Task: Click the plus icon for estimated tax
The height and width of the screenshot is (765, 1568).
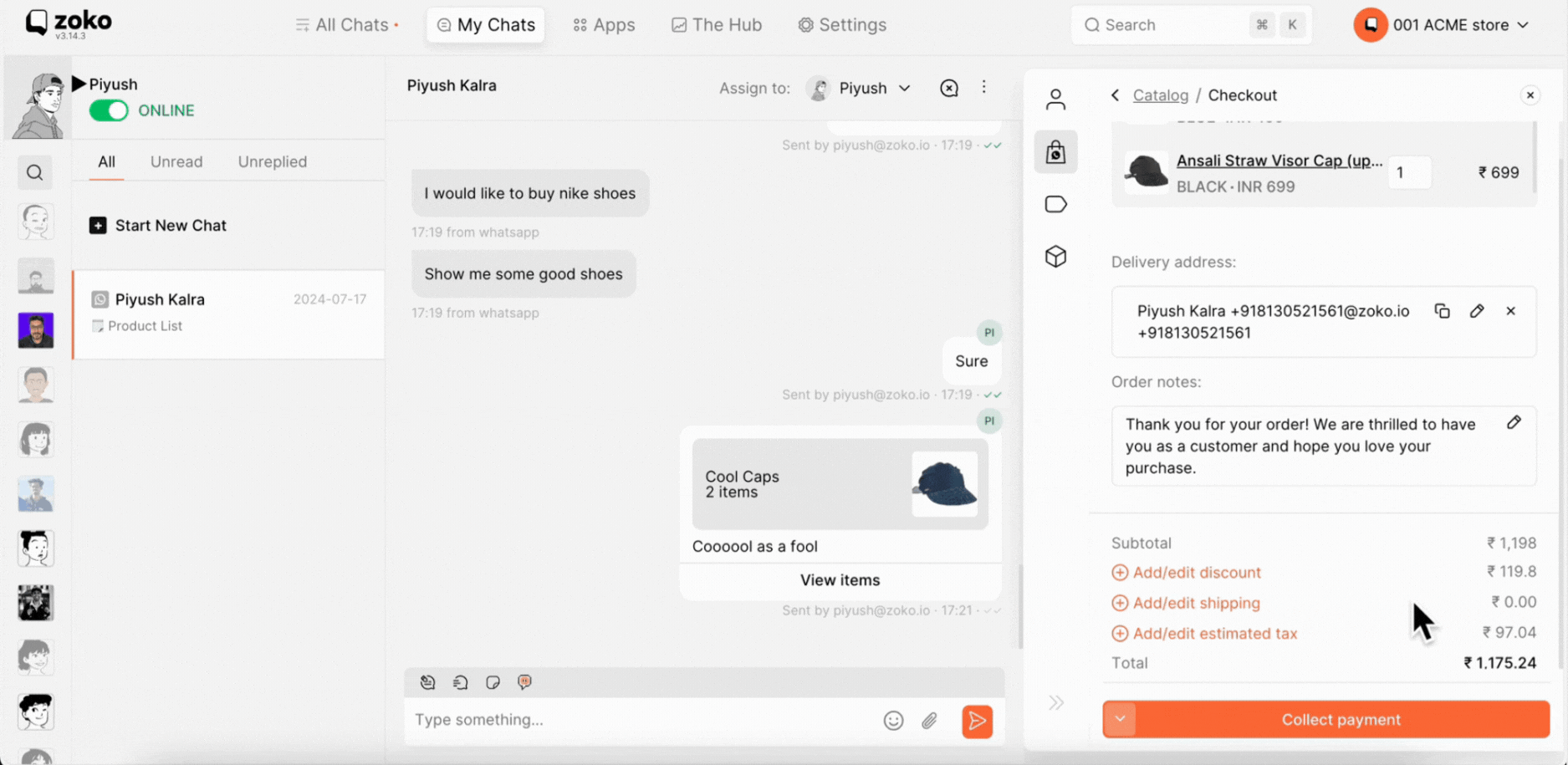Action: tap(1120, 634)
